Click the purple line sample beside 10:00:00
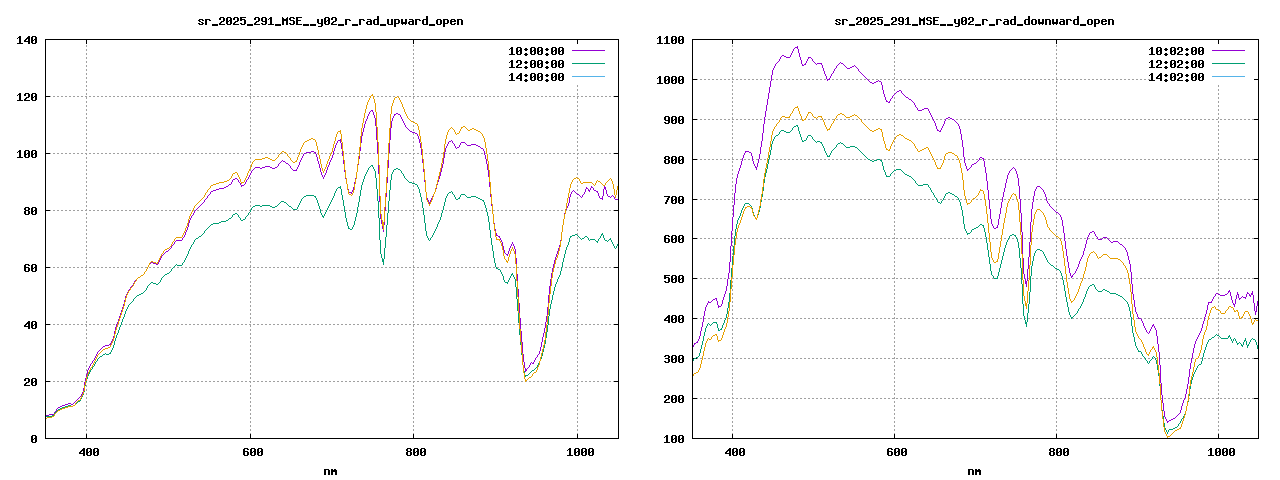The width and height of the screenshot is (1280, 480). click(x=589, y=51)
